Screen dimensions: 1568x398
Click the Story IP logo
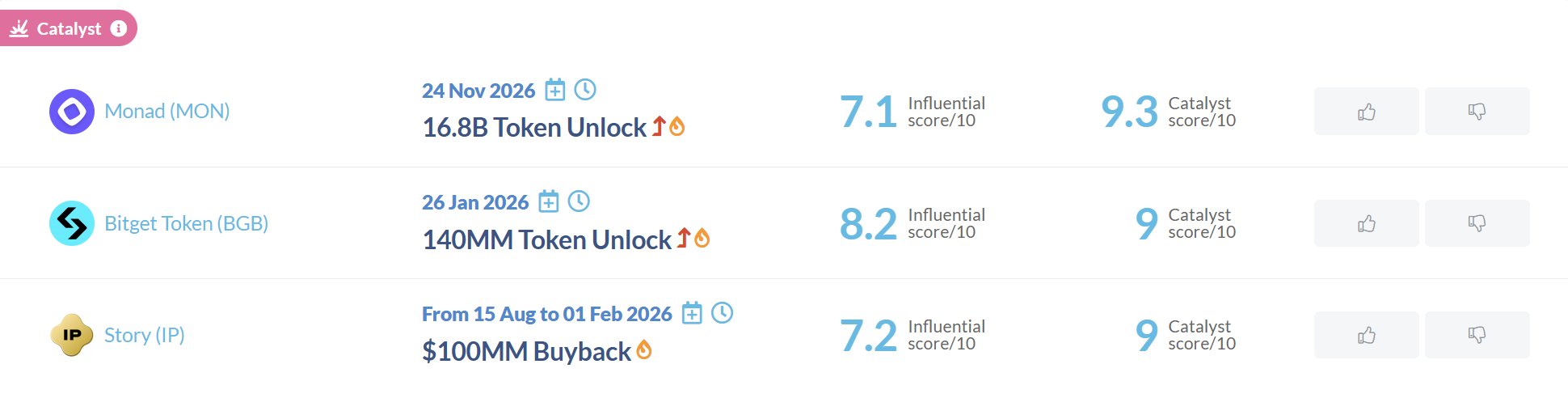point(72,335)
